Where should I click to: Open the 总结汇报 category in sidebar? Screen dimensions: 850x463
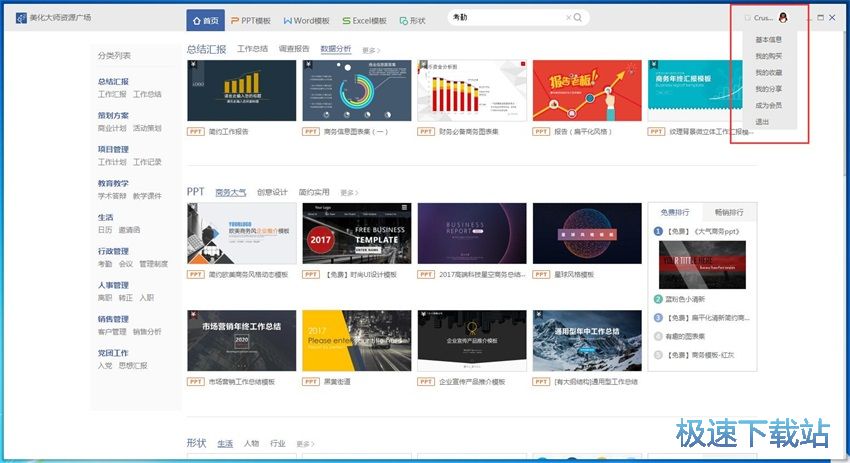[x=113, y=81]
